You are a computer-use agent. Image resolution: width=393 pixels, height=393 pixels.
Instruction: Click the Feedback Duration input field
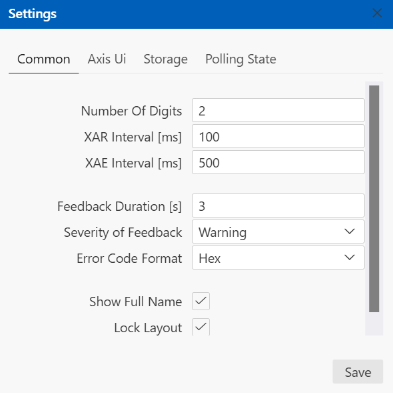coord(278,206)
